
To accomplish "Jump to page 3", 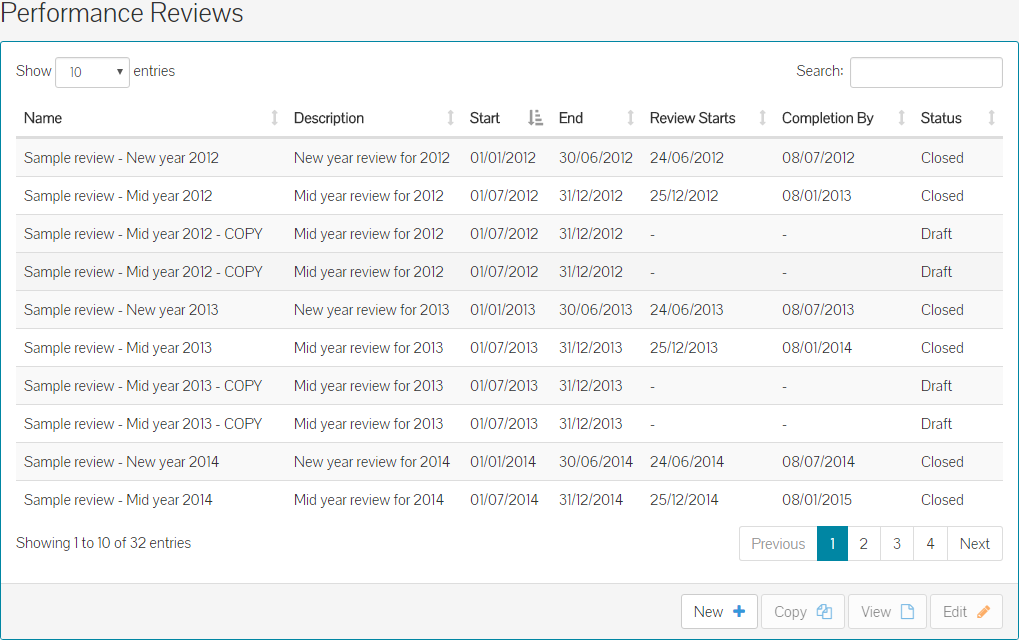I will (897, 543).
